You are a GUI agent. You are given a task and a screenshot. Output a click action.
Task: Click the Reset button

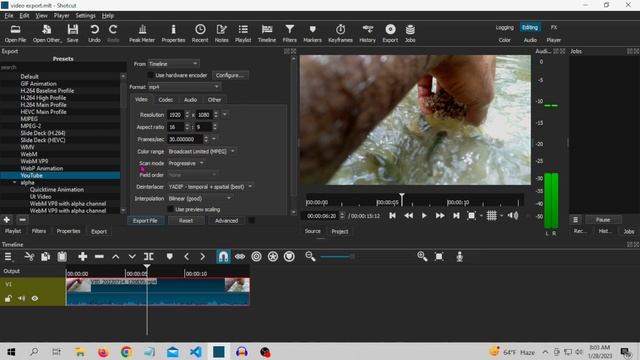coord(186,220)
